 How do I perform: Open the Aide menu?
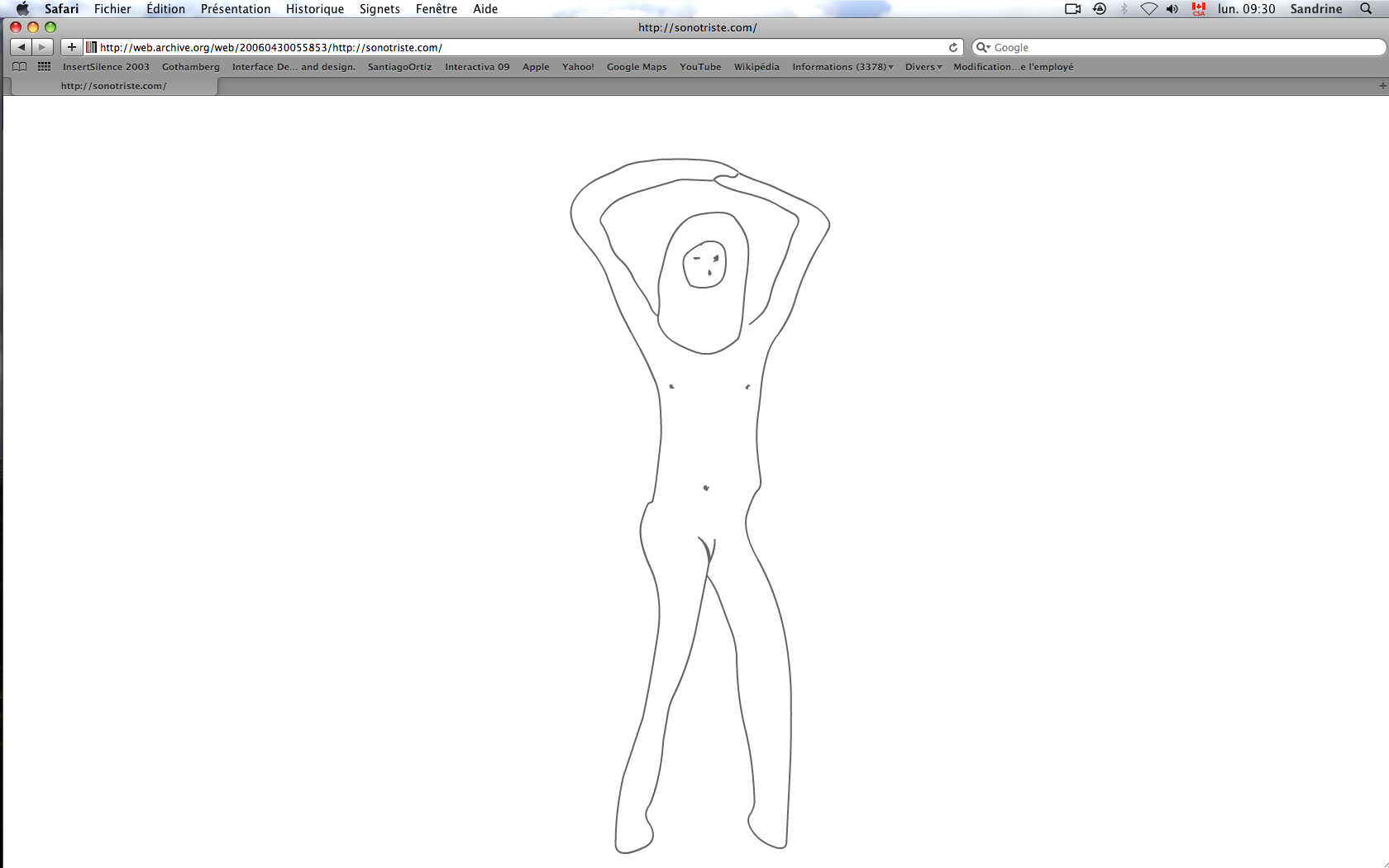[485, 9]
